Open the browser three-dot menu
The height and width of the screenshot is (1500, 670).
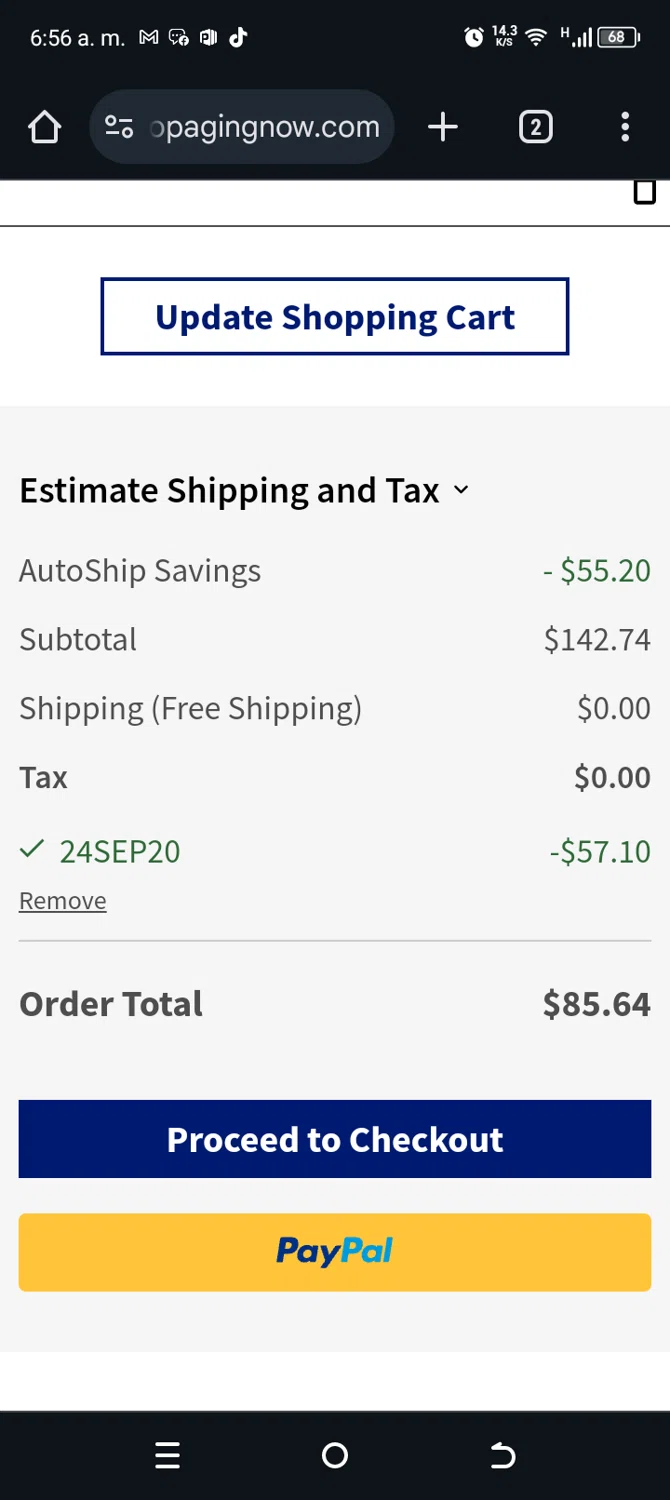point(625,127)
